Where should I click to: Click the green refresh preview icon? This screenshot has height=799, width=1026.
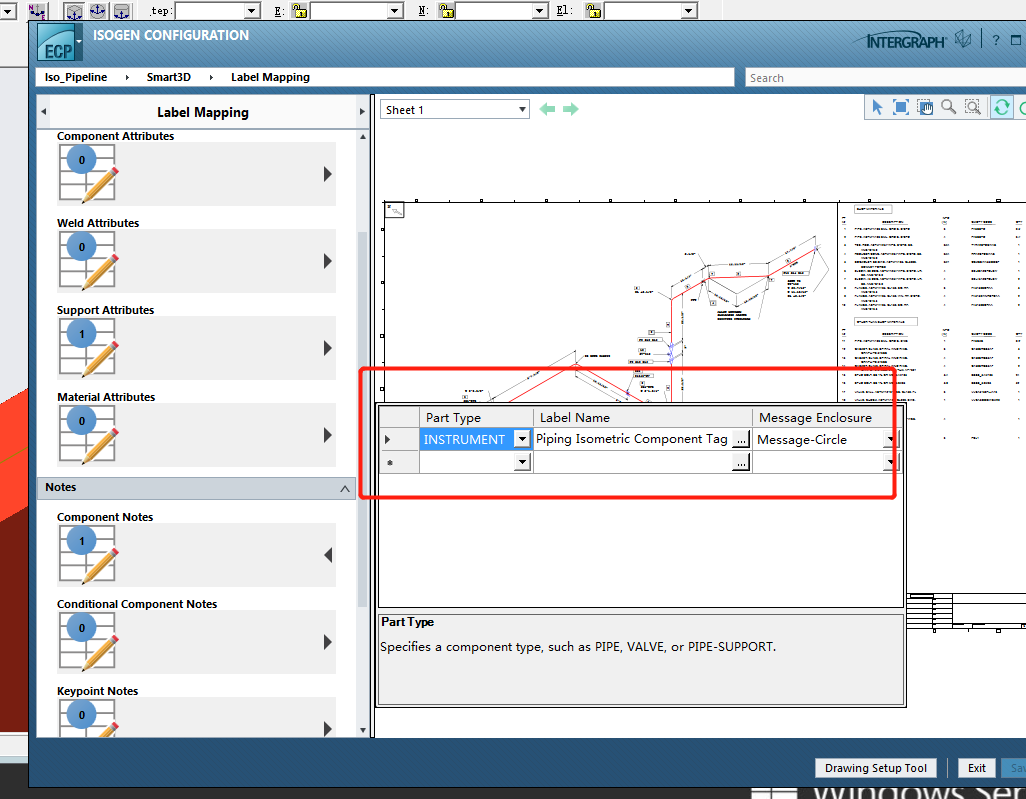1001,107
